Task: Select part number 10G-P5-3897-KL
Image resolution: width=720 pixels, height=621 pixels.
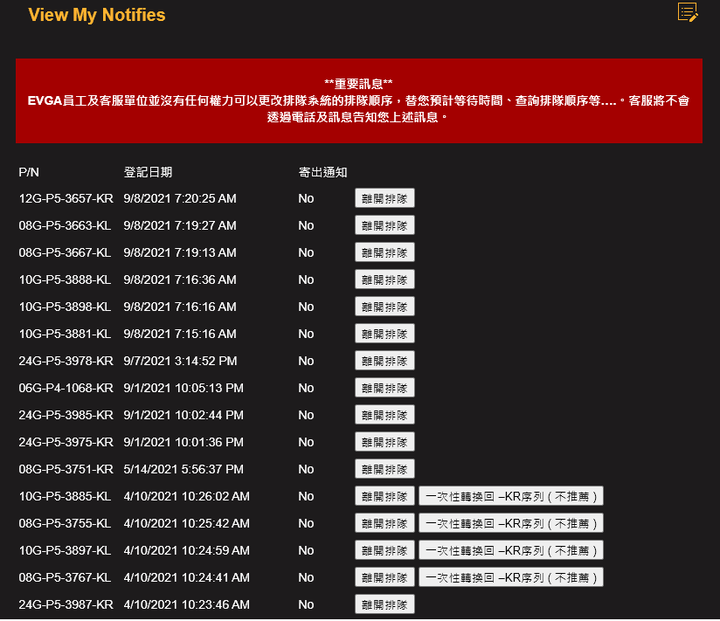Action: [65, 551]
